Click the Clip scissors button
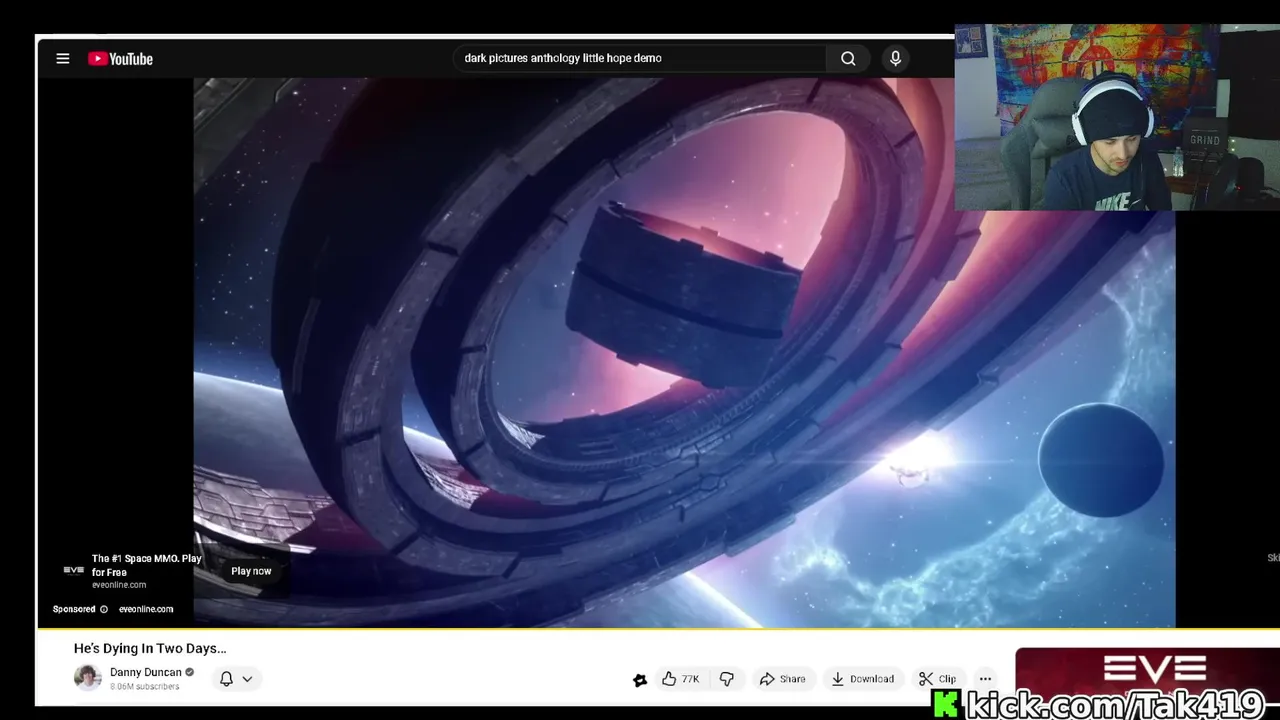 click(937, 679)
